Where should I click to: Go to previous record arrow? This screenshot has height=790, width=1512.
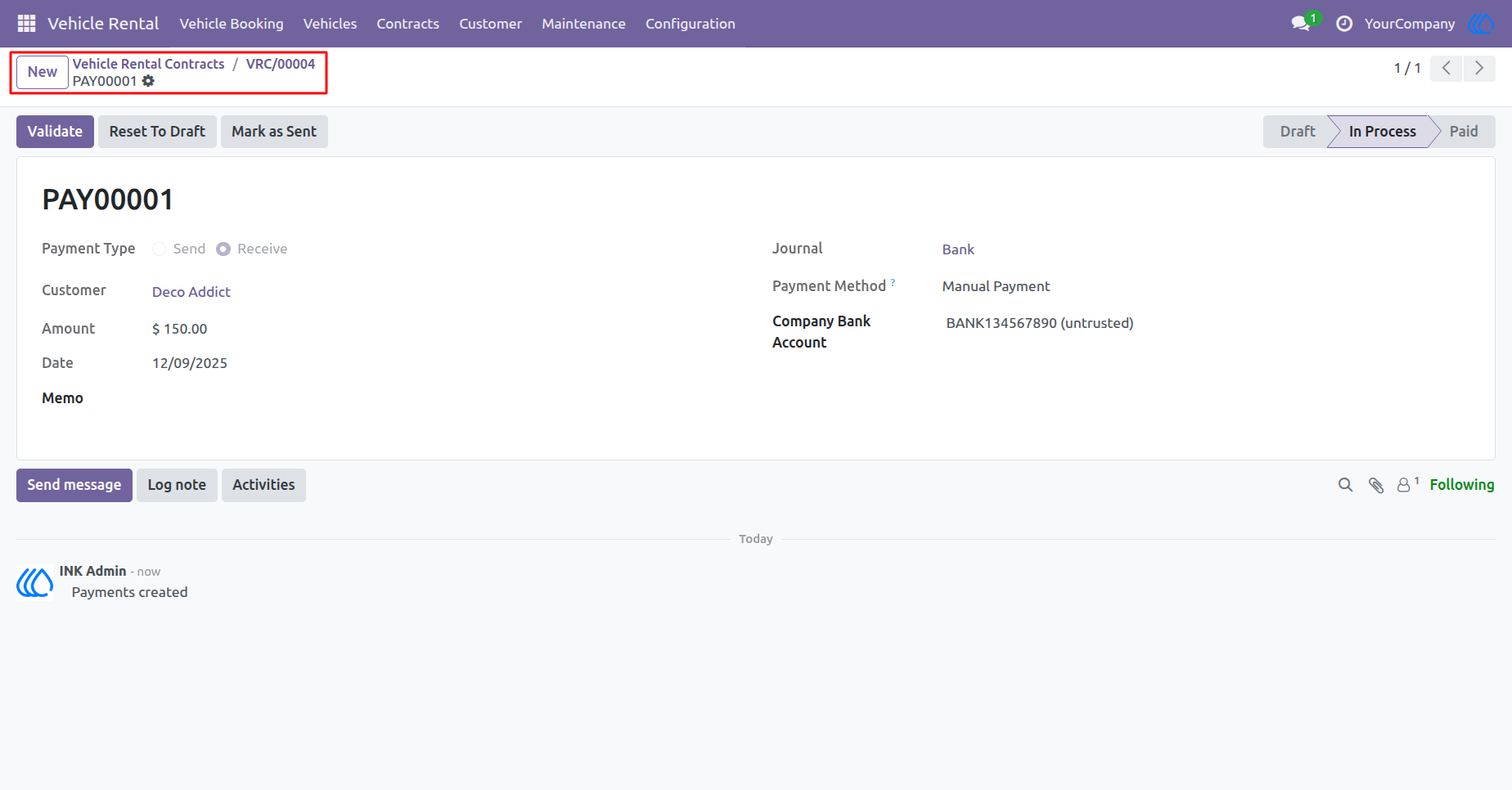1447,68
